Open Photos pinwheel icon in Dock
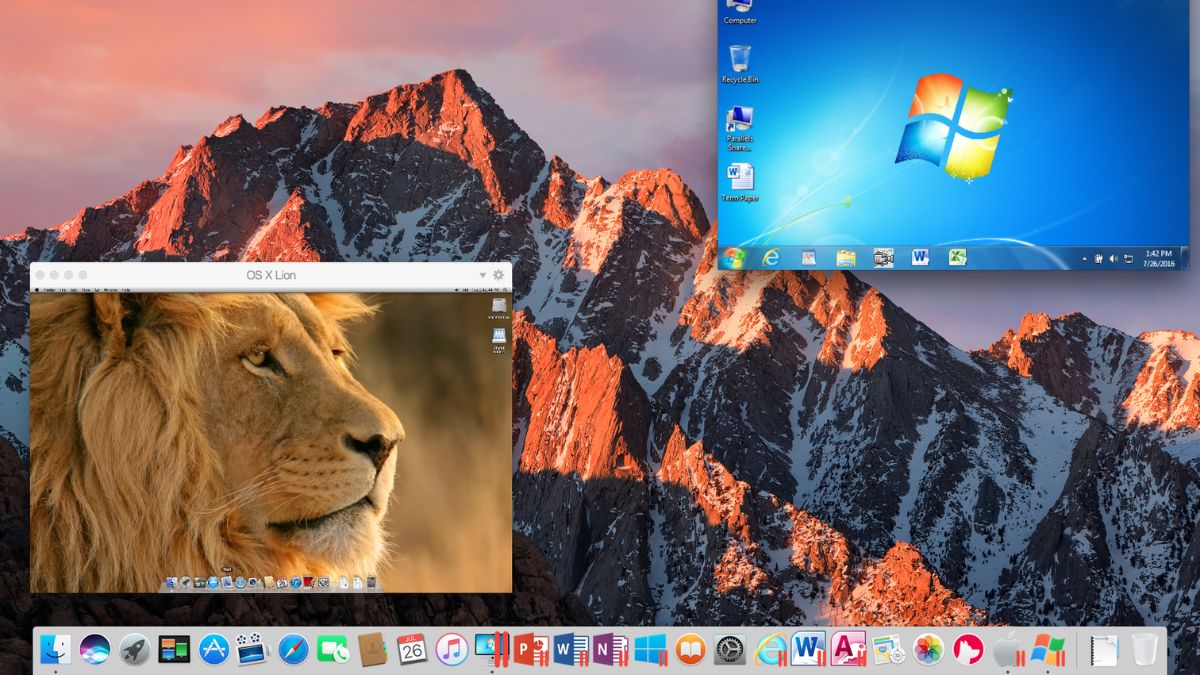The height and width of the screenshot is (675, 1200). (x=928, y=649)
